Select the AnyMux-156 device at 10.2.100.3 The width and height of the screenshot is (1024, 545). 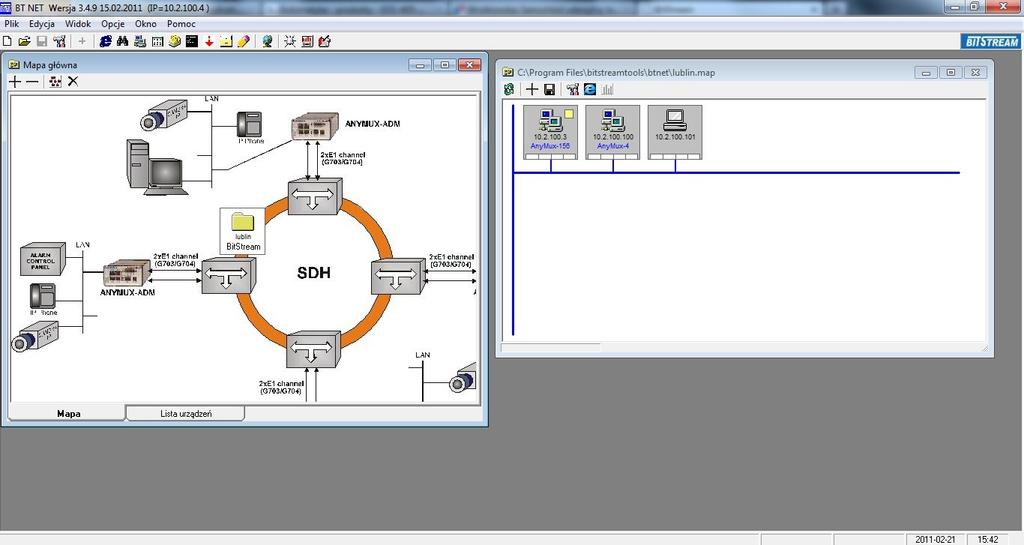550,132
